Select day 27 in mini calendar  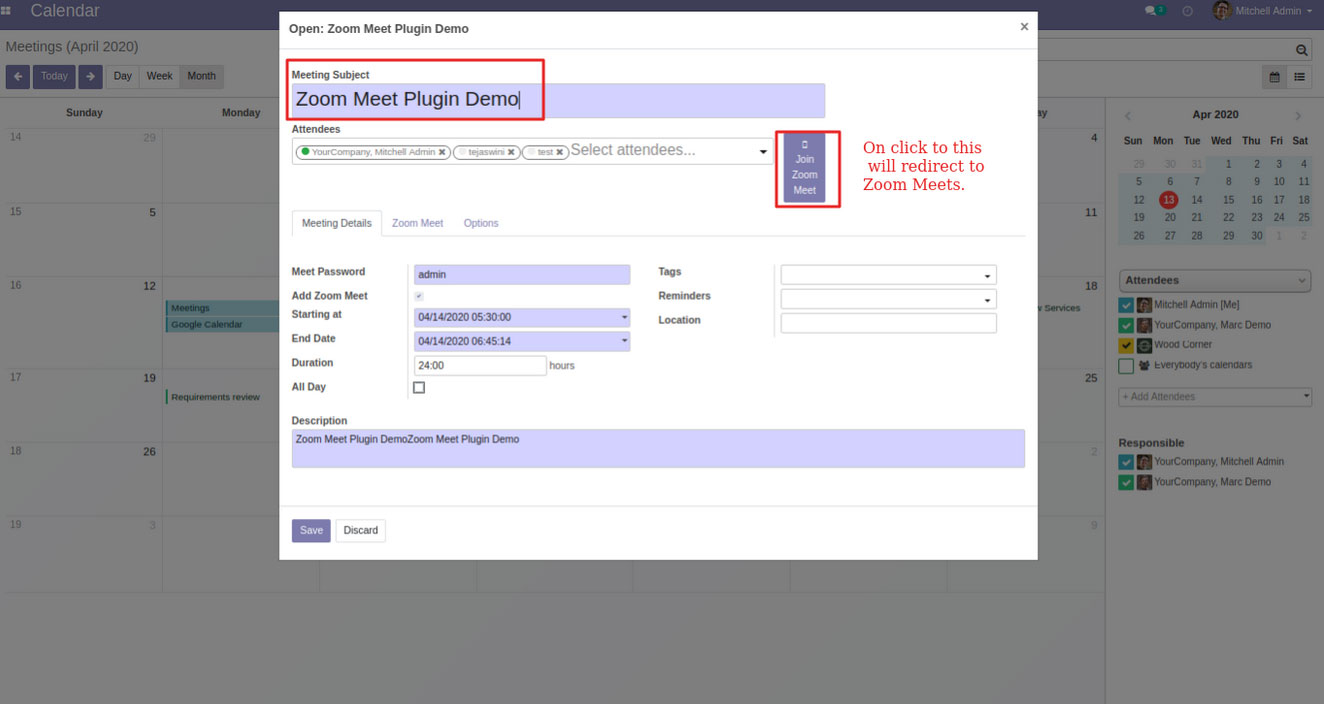tap(1168, 236)
